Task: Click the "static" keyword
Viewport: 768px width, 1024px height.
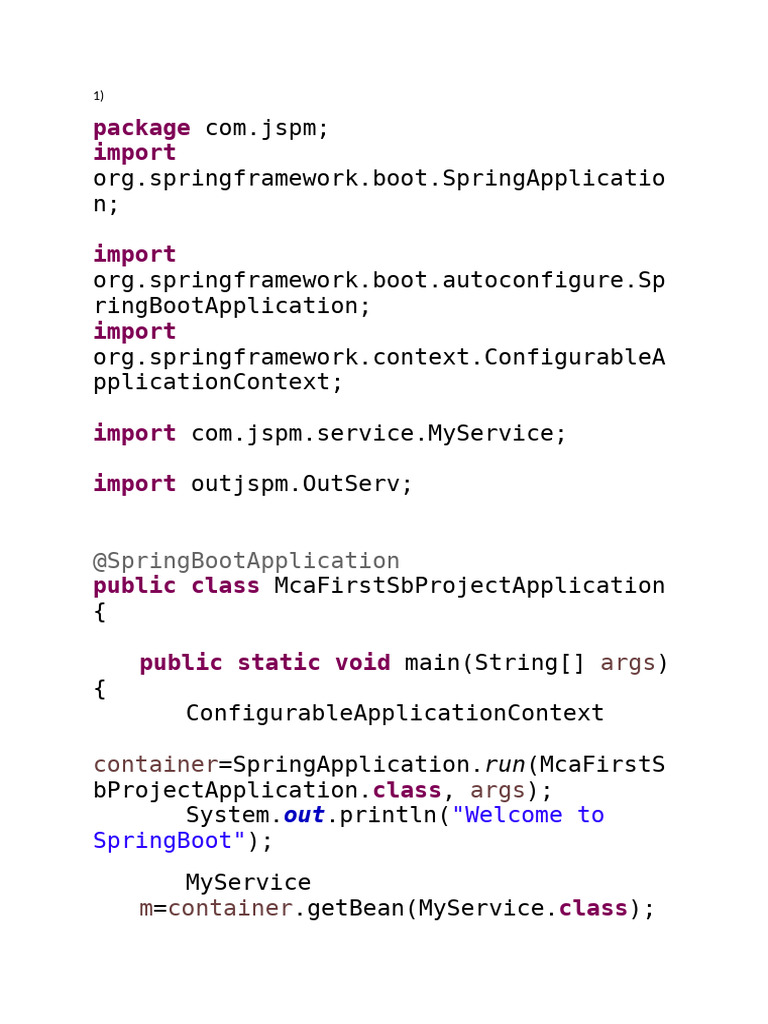Action: click(x=279, y=663)
